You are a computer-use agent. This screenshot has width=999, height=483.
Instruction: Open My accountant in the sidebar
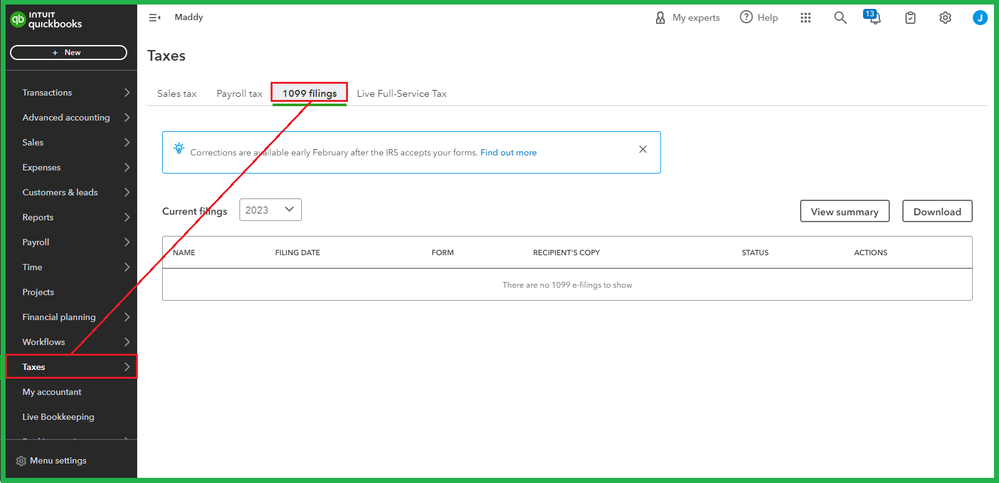pos(52,393)
